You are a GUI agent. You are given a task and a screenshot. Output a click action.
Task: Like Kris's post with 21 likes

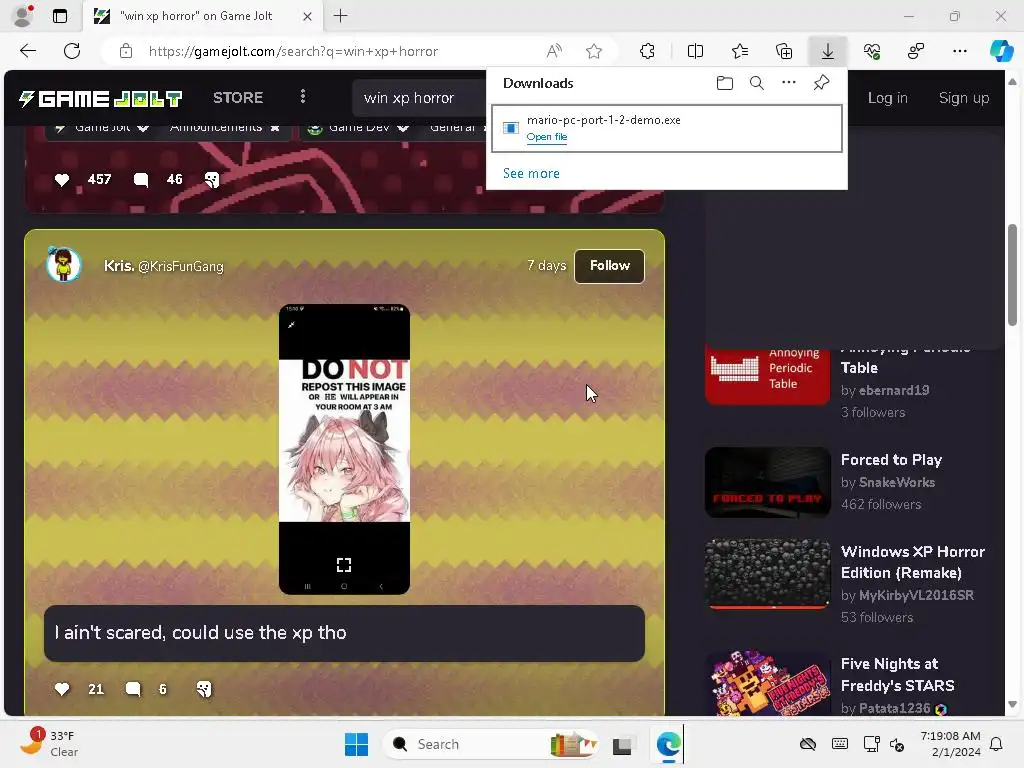[x=62, y=689]
